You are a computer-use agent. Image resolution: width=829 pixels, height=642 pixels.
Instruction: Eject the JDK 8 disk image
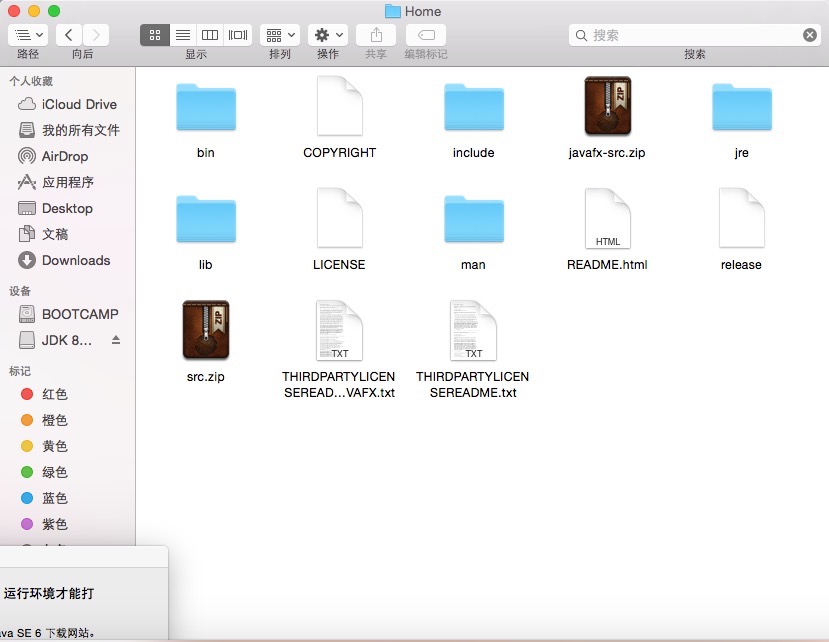[x=116, y=340]
